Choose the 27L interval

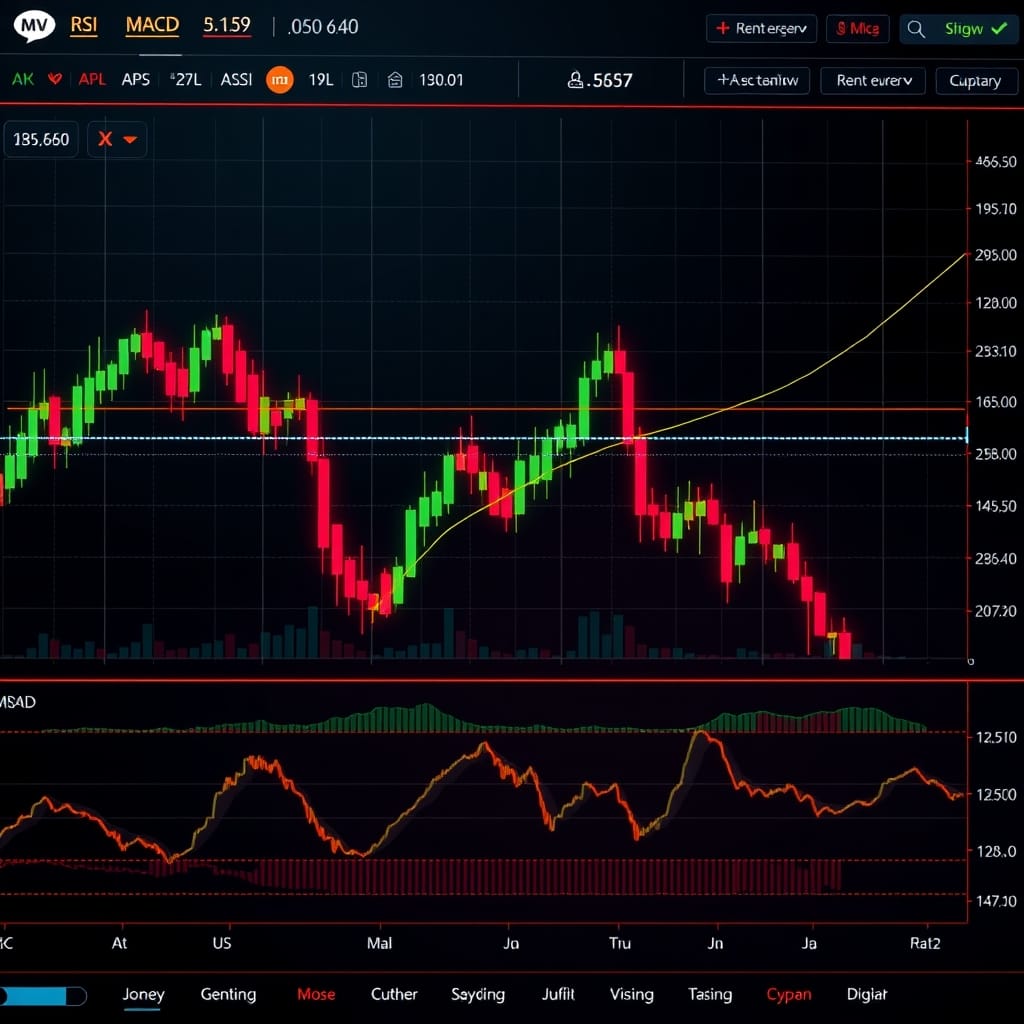point(186,80)
